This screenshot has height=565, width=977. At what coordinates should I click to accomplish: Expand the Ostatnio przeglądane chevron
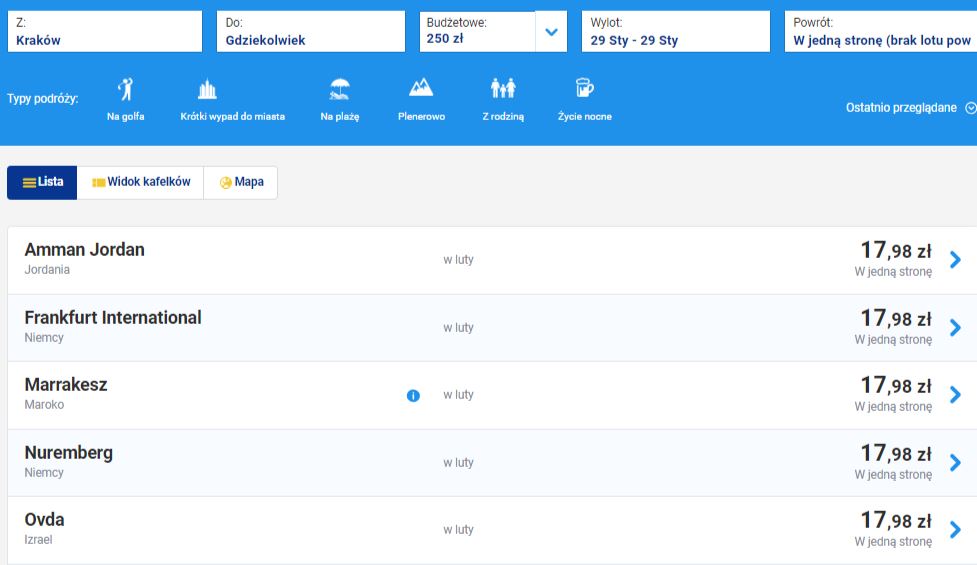(970, 108)
